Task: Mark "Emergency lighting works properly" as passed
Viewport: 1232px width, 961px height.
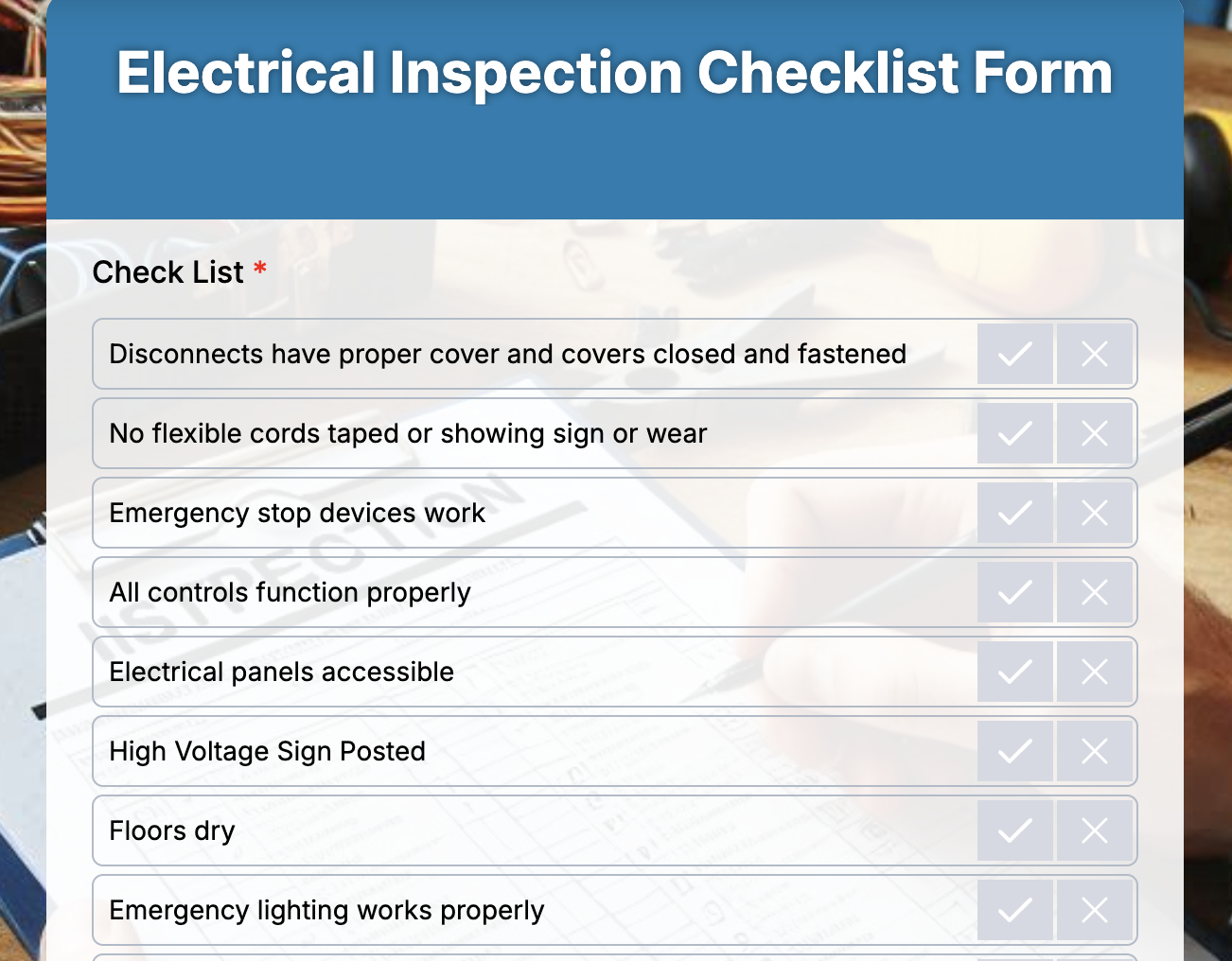Action: pyautogui.click(x=1014, y=910)
